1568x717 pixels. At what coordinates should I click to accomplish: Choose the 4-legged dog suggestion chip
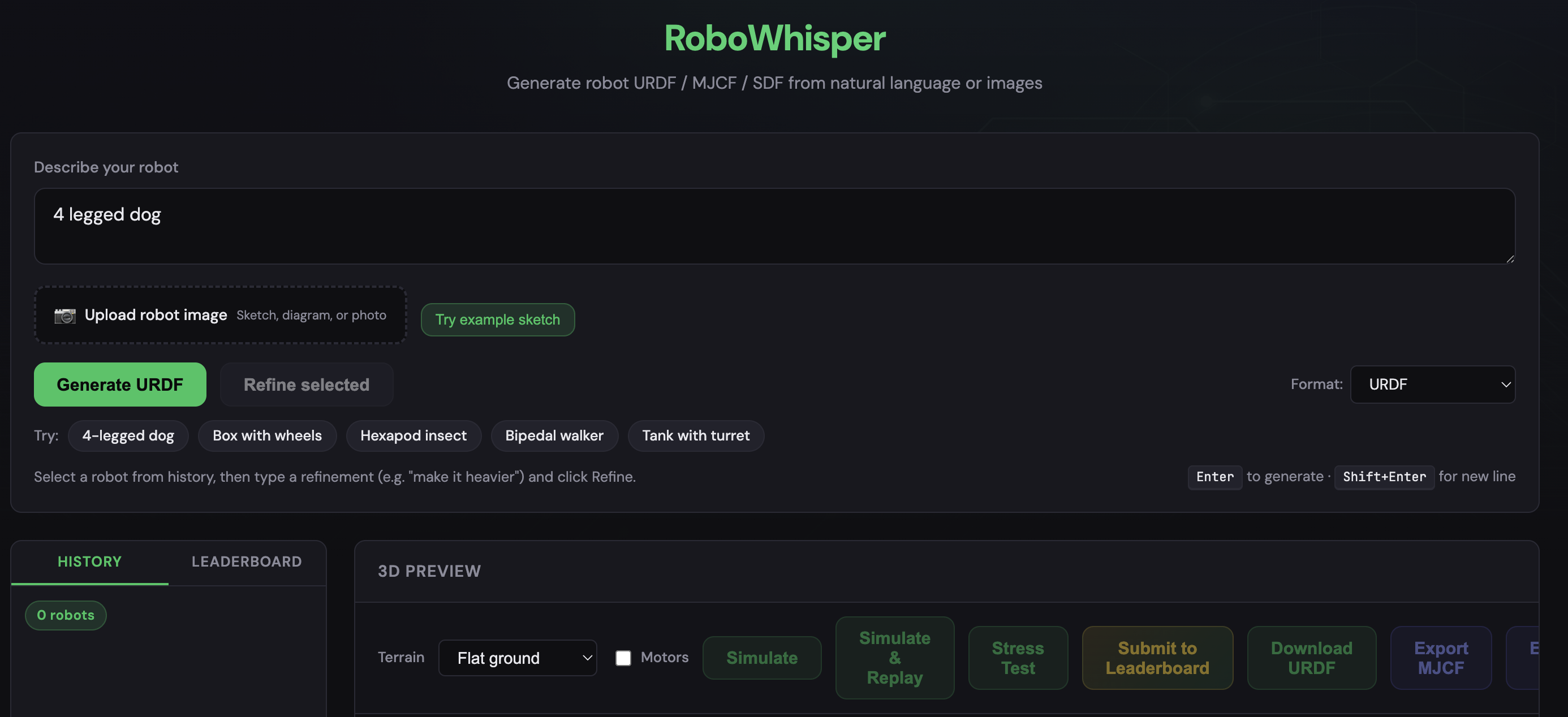(x=128, y=436)
